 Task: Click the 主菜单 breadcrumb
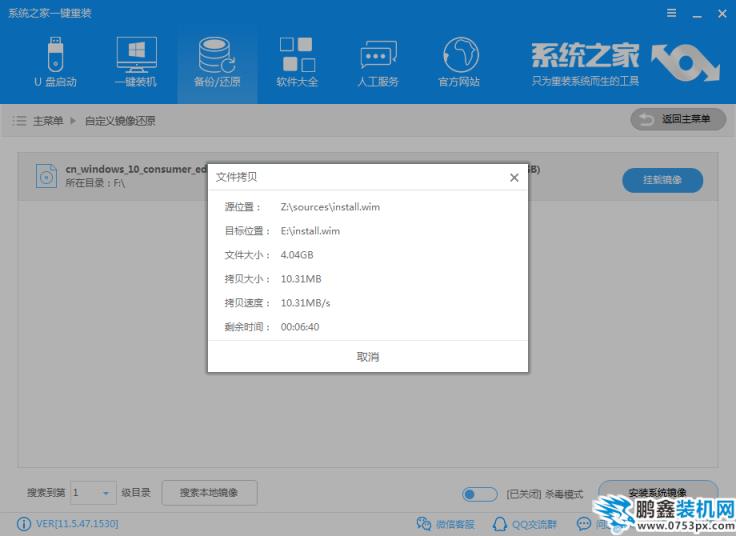48,121
